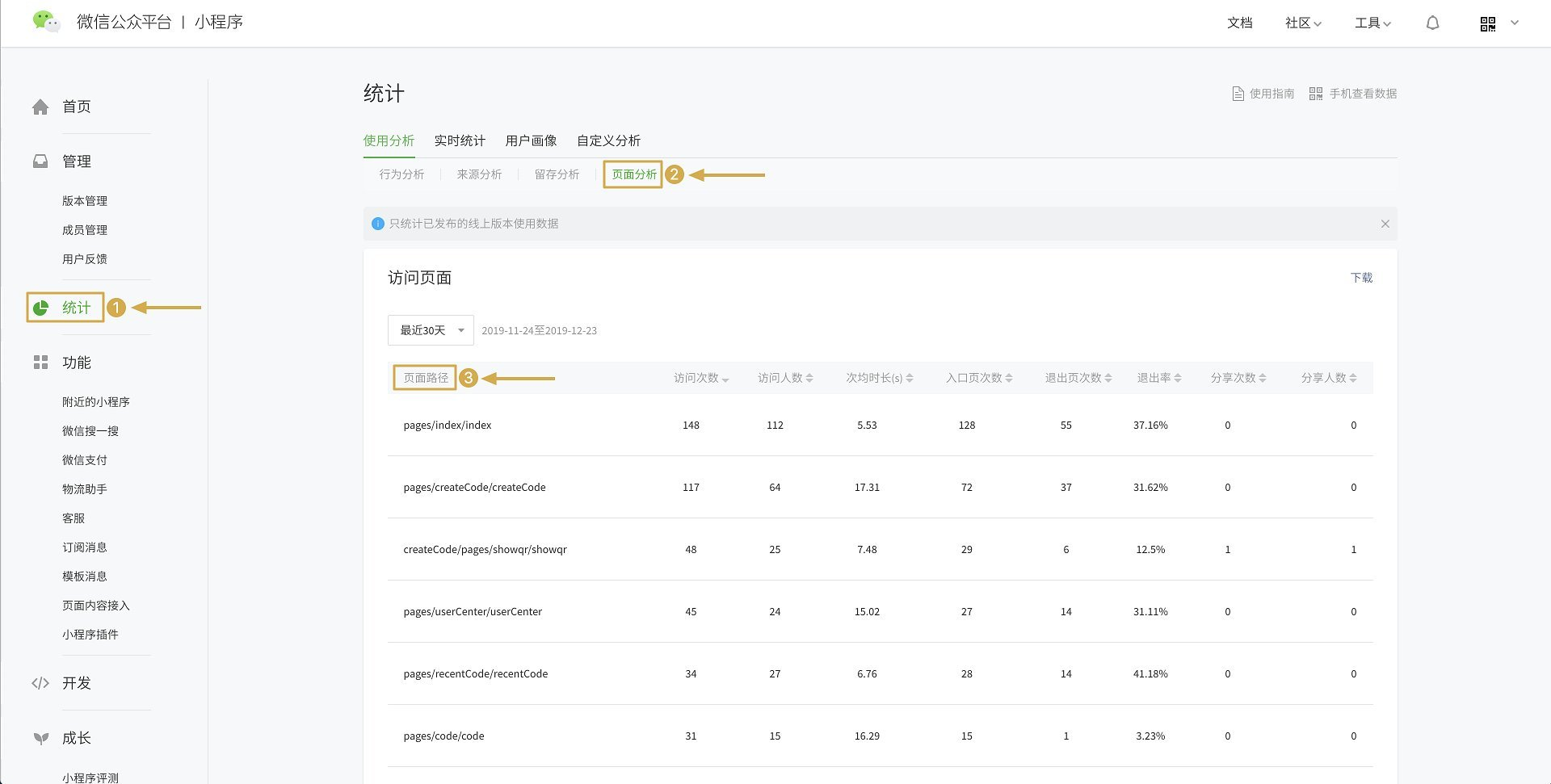
Task: Open 页面内容接入 in sidebar
Action: point(96,606)
